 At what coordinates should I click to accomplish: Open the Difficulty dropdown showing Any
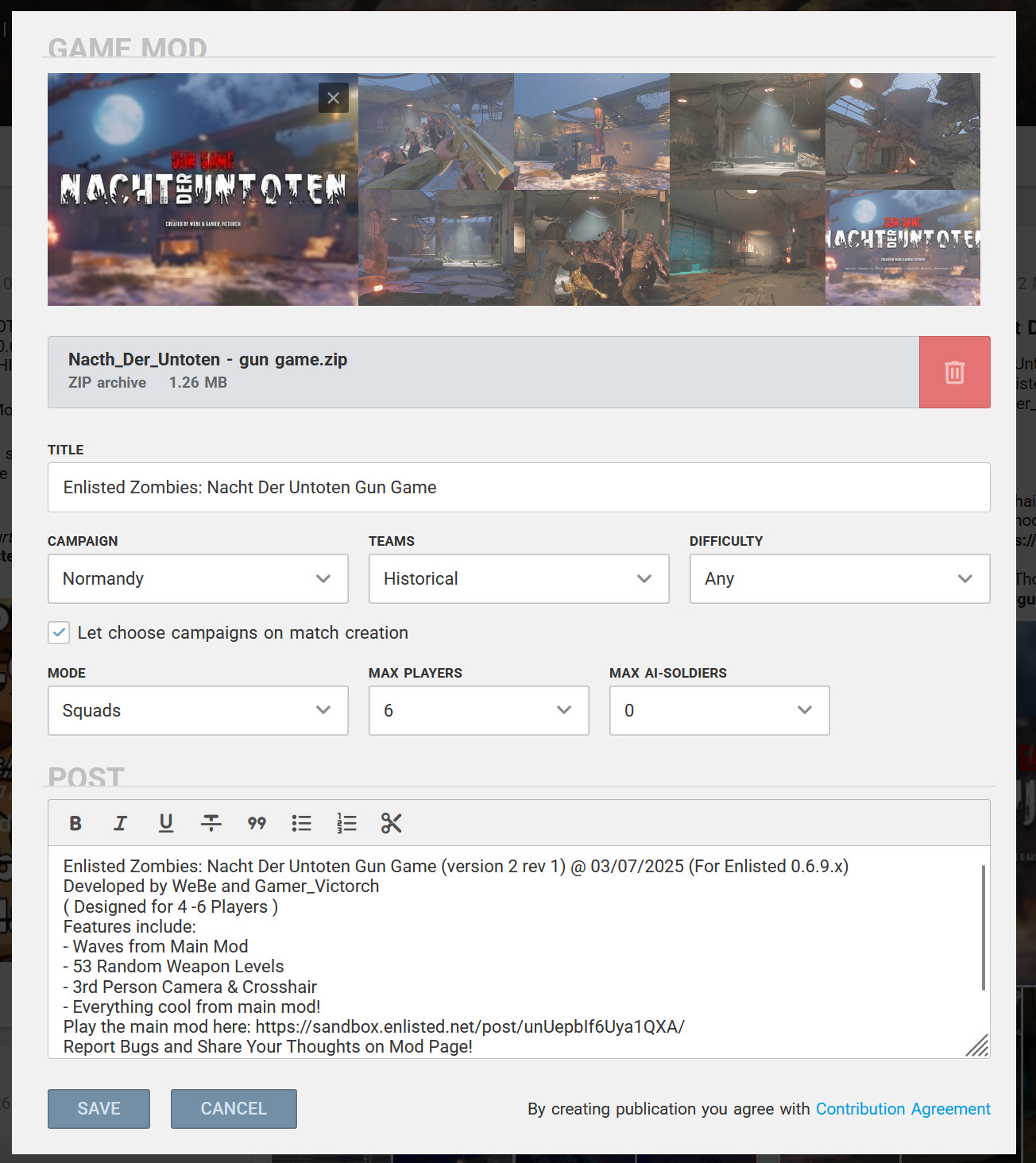tap(840, 578)
